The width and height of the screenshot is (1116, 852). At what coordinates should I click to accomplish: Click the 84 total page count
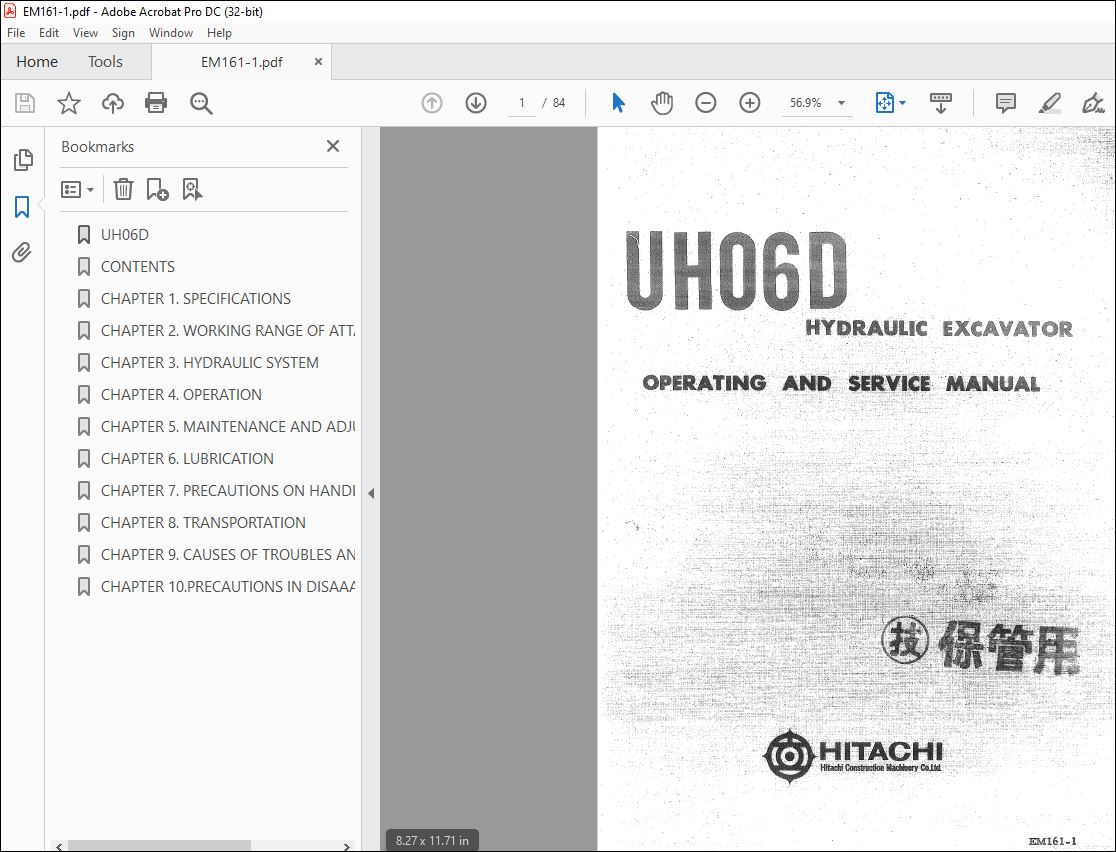pyautogui.click(x=559, y=103)
